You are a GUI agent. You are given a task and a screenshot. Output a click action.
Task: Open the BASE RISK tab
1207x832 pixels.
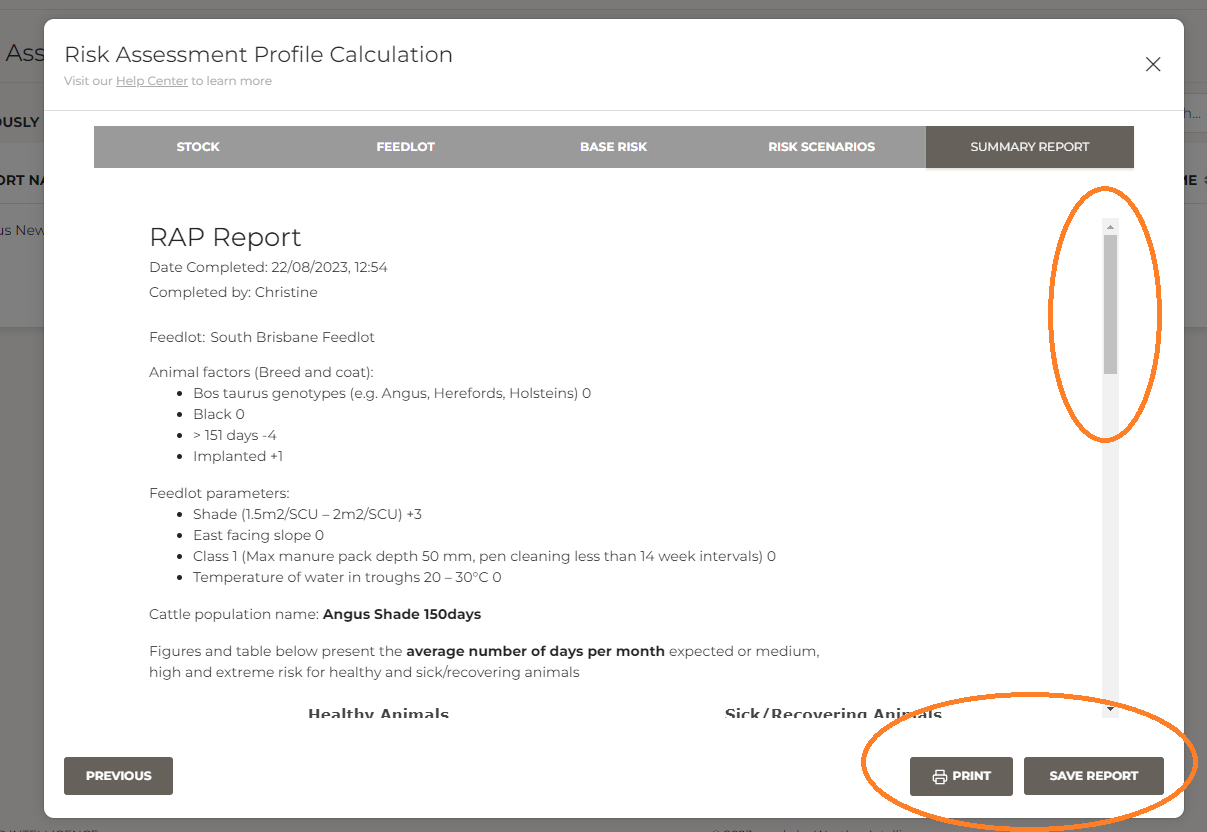pos(614,147)
